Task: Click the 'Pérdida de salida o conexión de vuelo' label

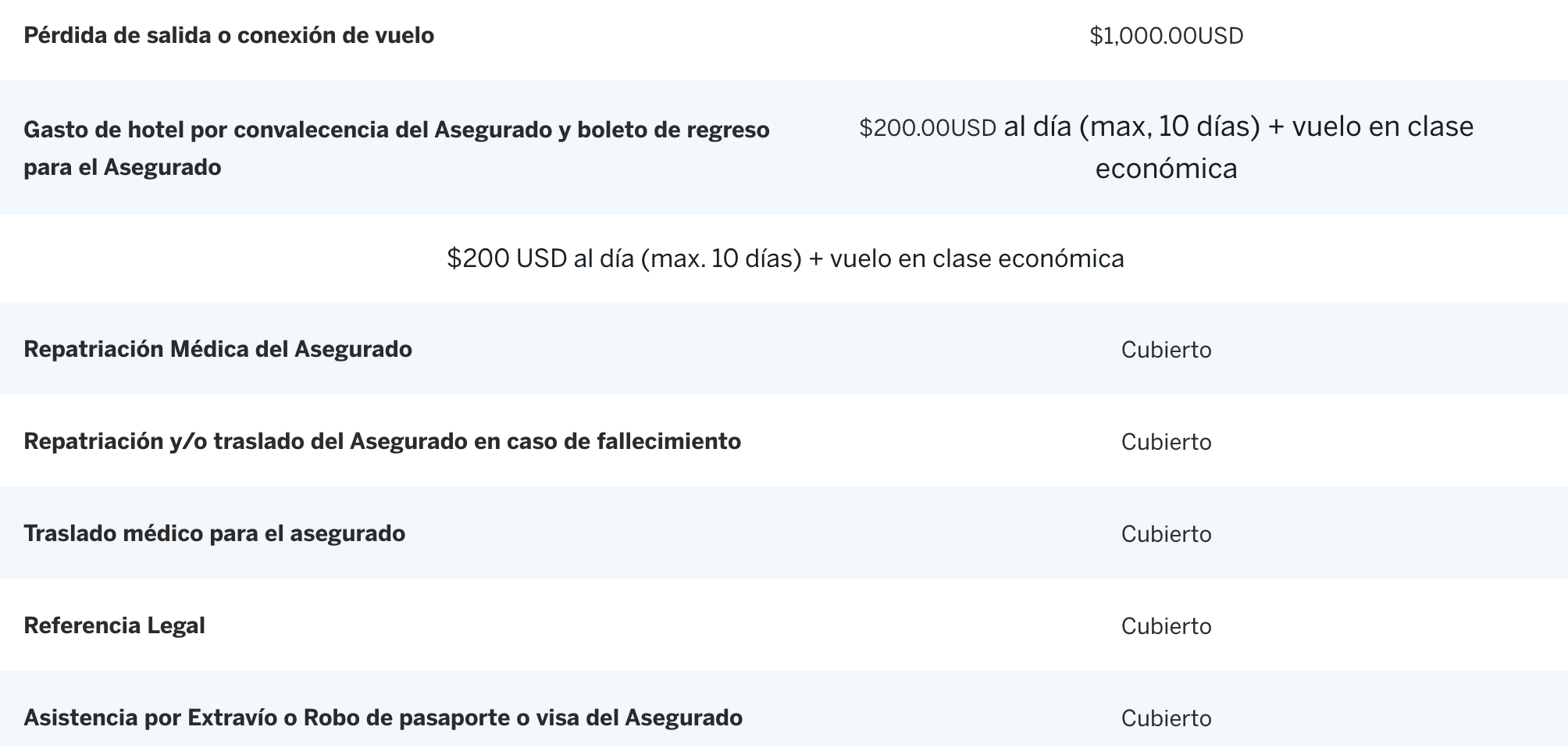Action: pos(229,36)
